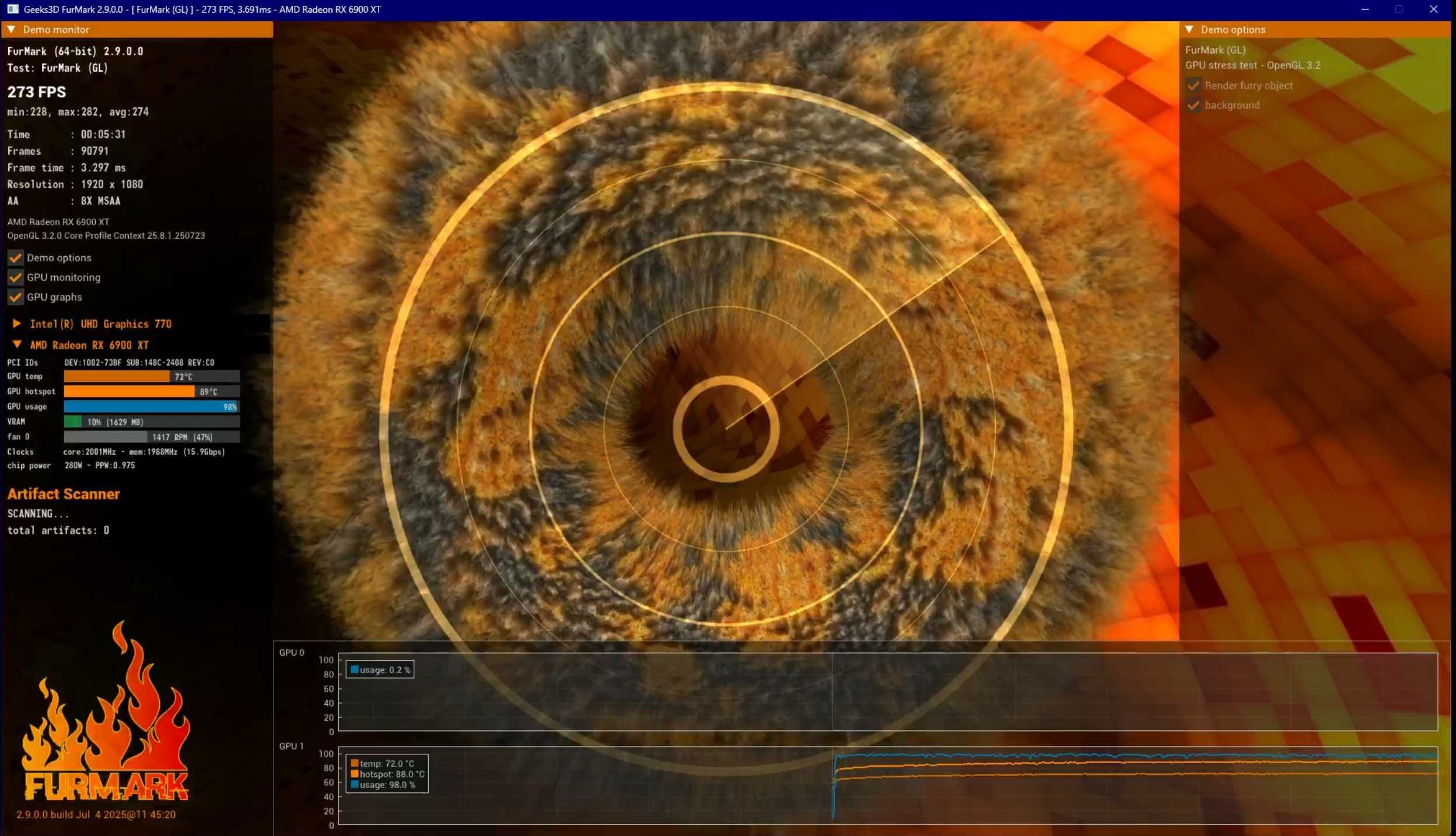Collapse the Demo options panel triangle
The height and width of the screenshot is (836, 1456).
[x=1189, y=29]
